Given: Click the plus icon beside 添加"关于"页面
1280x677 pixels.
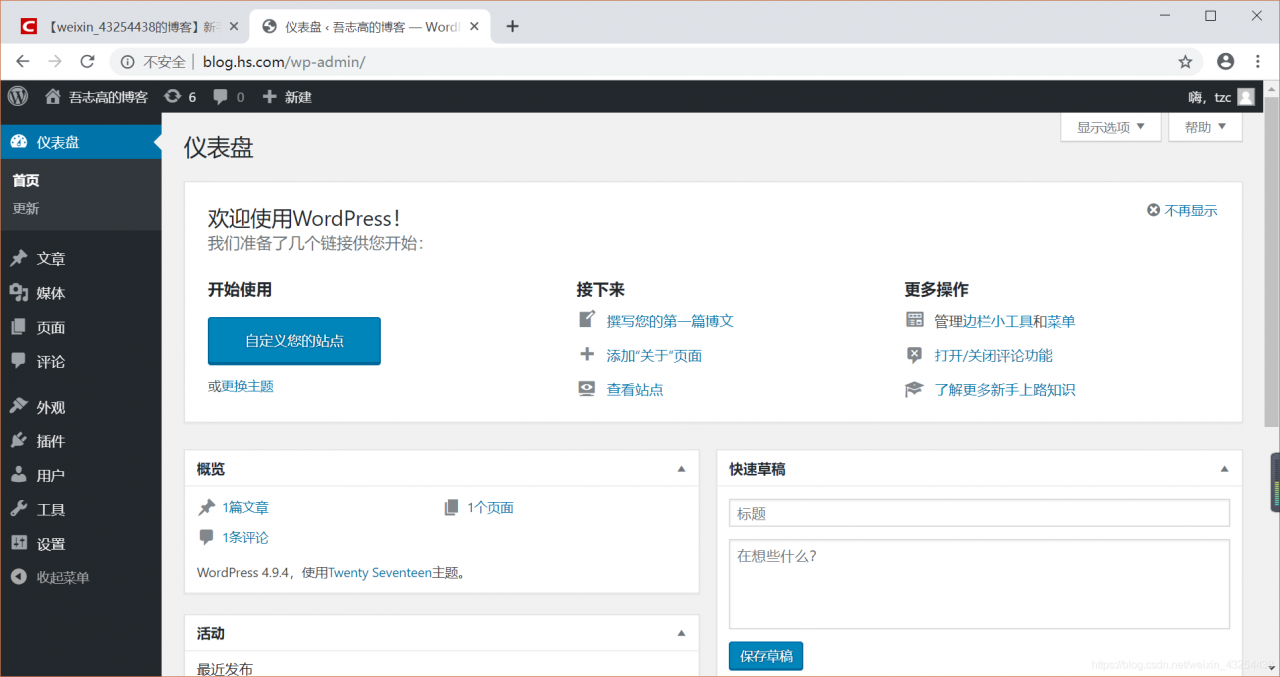Looking at the screenshot, I should [587, 354].
